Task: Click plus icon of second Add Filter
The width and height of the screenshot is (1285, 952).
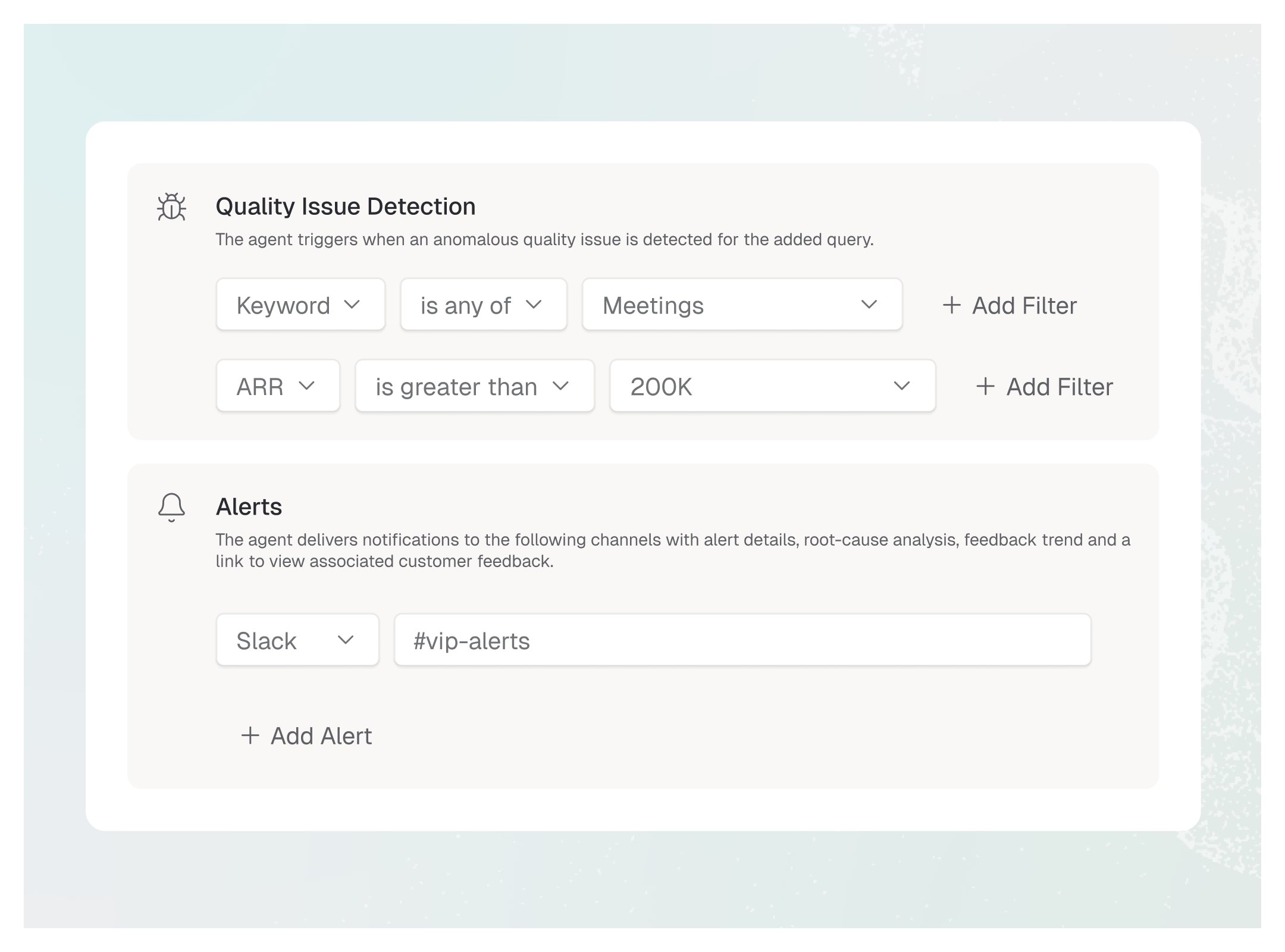Action: click(985, 386)
